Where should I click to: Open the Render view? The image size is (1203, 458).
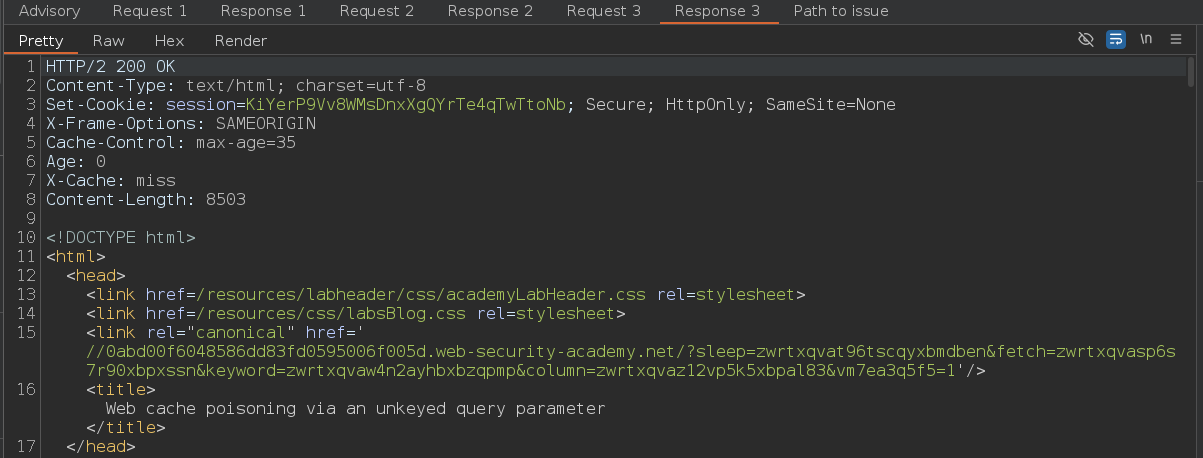(241, 41)
